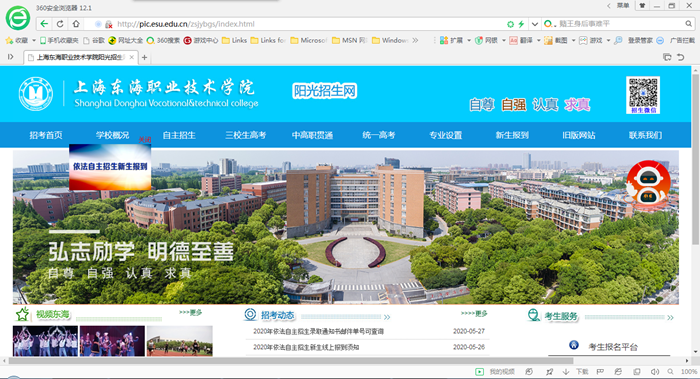Reload the page with refresh icon
This screenshot has height=379, width=700.
60,24
